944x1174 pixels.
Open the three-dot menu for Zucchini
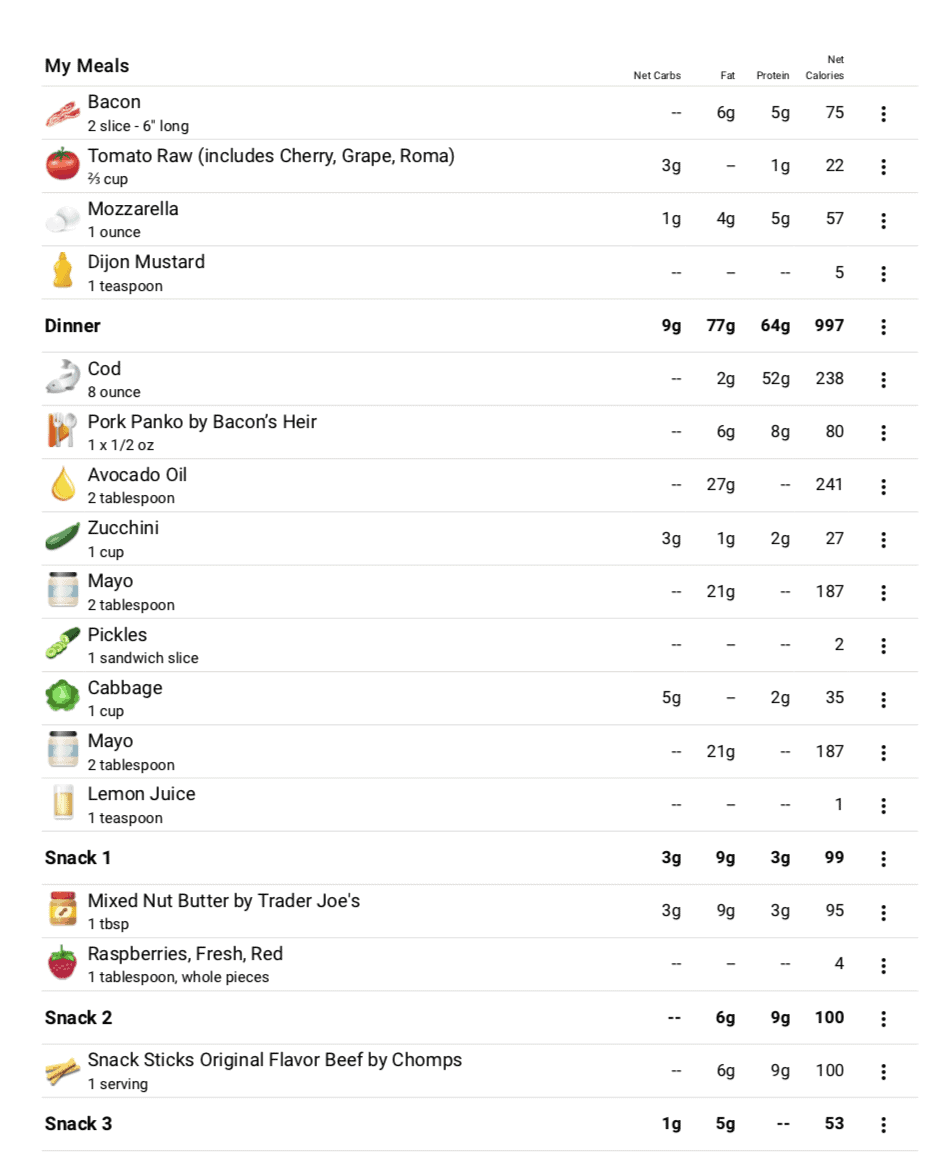(x=883, y=540)
